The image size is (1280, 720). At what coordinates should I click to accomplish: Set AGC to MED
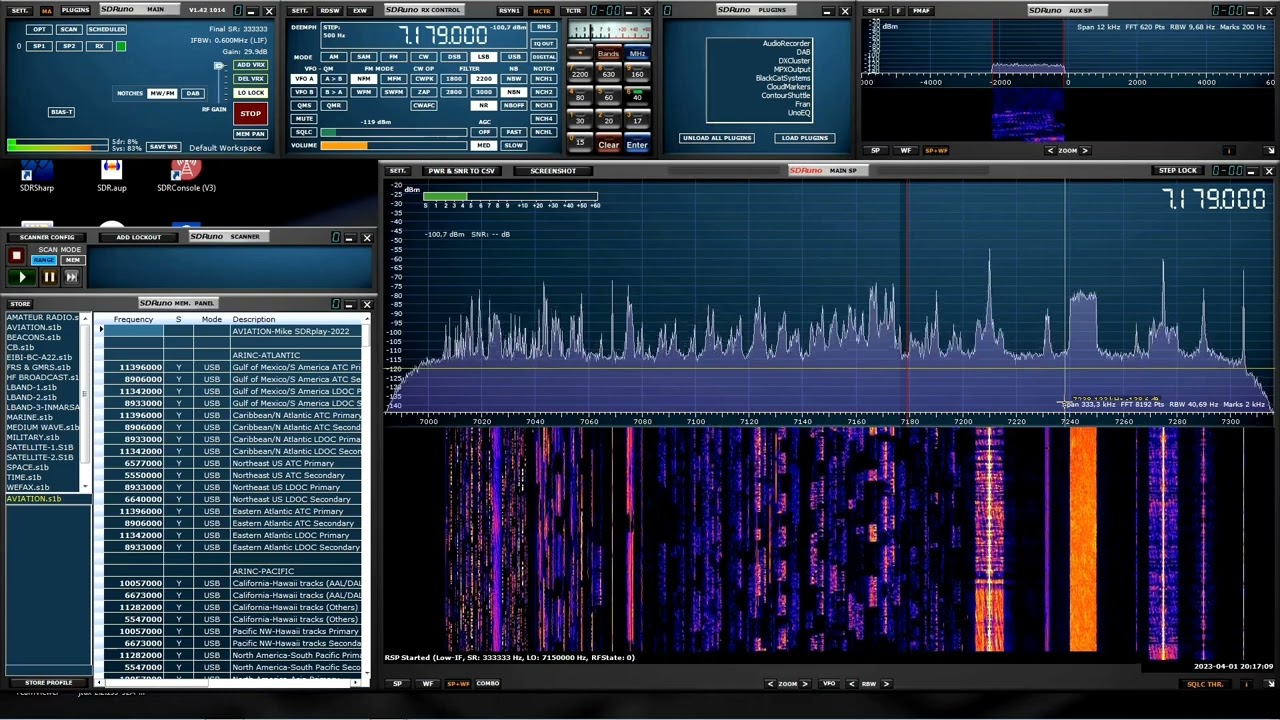coord(483,146)
